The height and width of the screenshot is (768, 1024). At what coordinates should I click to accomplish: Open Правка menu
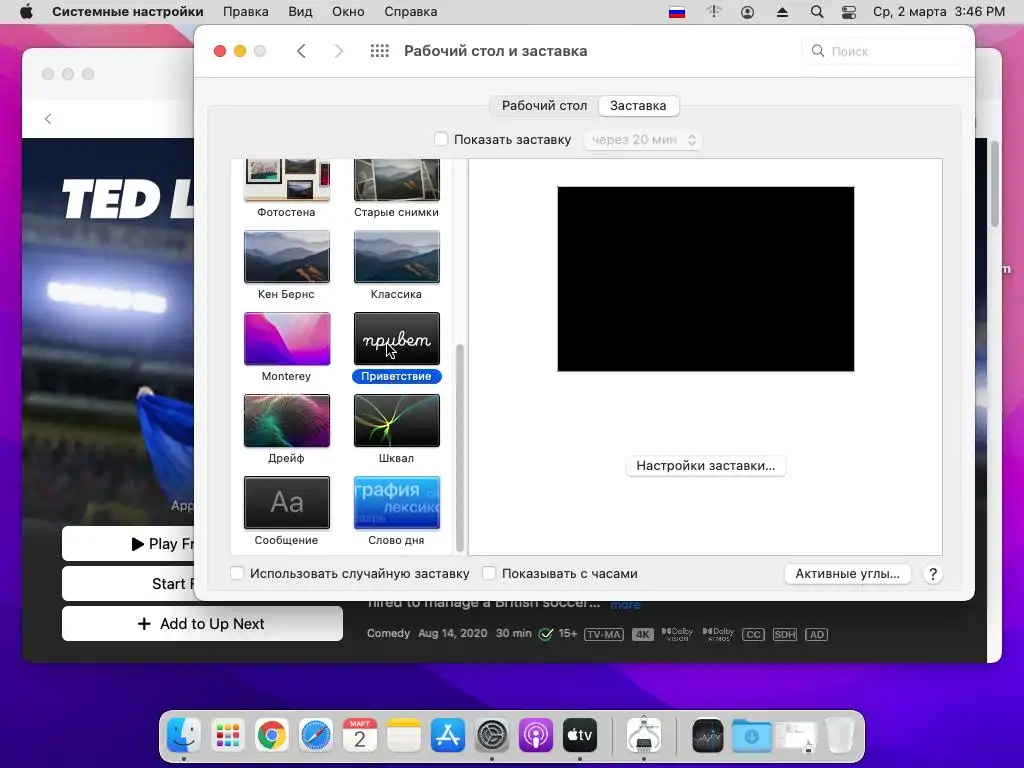[x=246, y=12]
